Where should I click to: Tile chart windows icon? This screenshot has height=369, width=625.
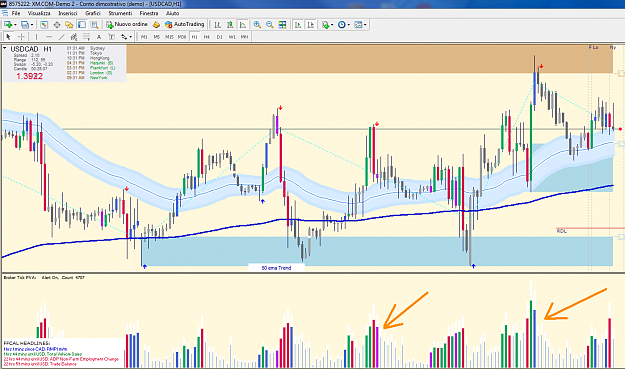[282, 25]
